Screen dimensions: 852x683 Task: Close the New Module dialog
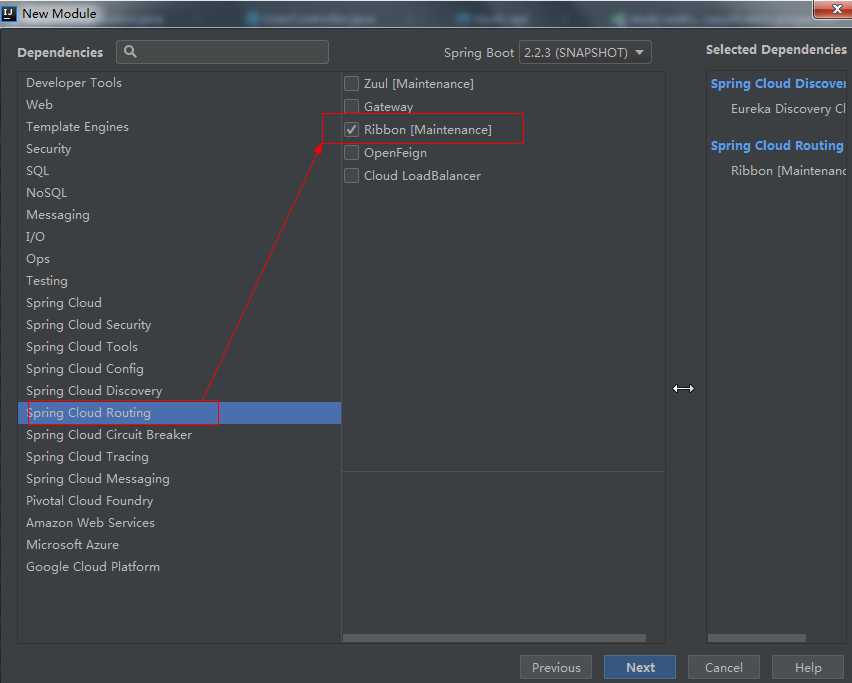836,9
